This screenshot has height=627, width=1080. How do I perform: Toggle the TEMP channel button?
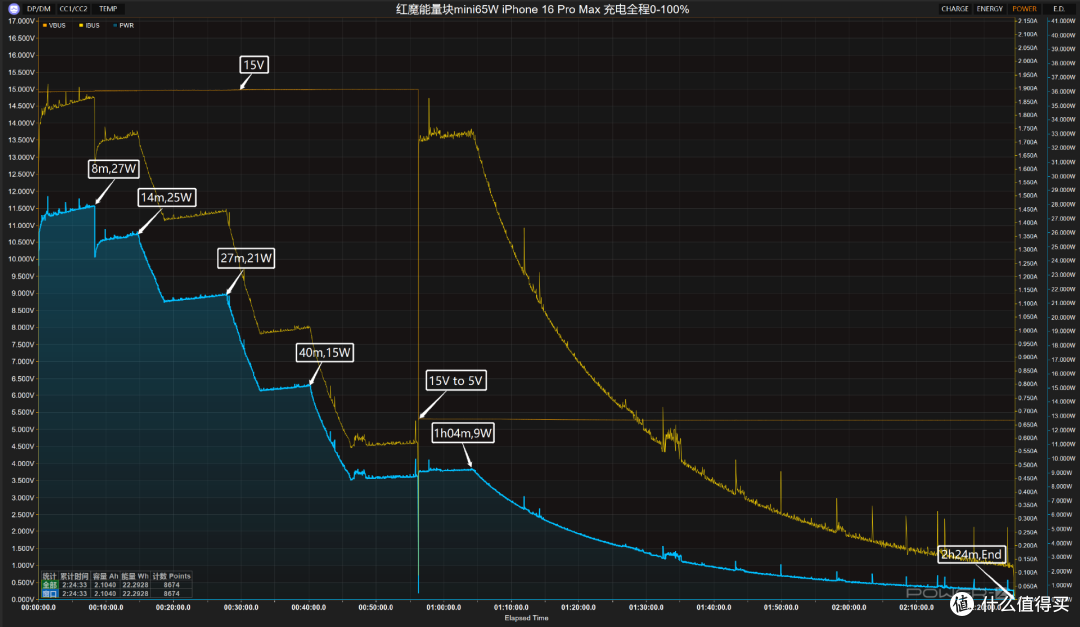pos(108,9)
